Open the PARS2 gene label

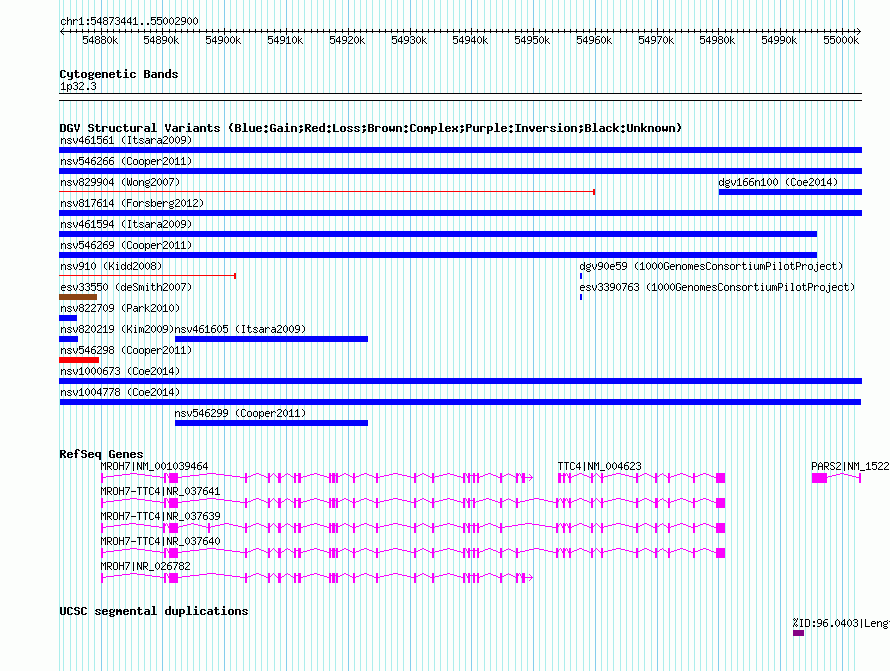point(850,466)
